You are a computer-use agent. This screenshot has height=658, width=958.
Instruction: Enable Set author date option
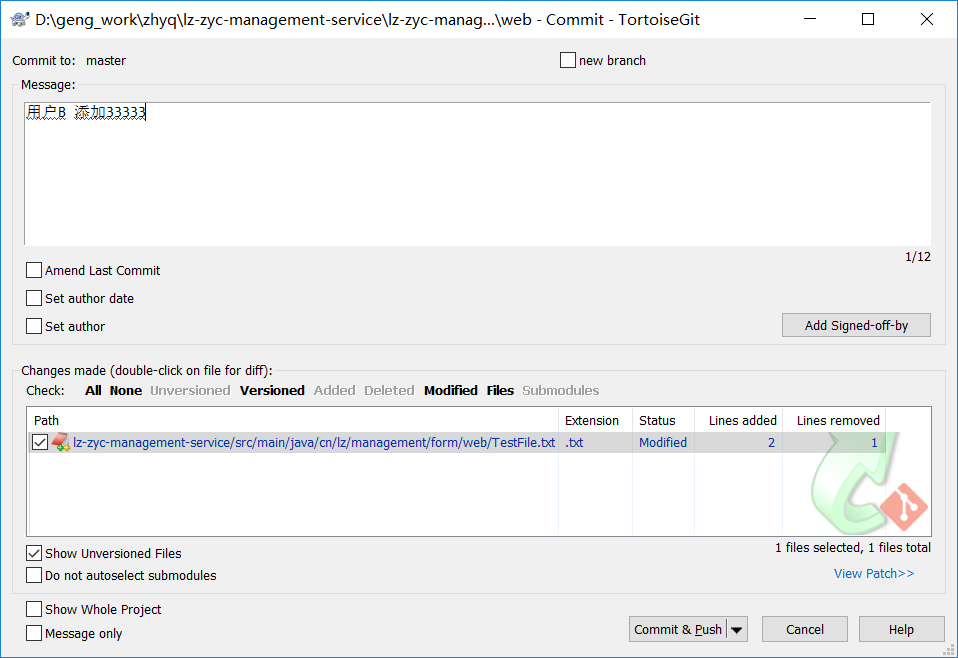click(x=34, y=298)
